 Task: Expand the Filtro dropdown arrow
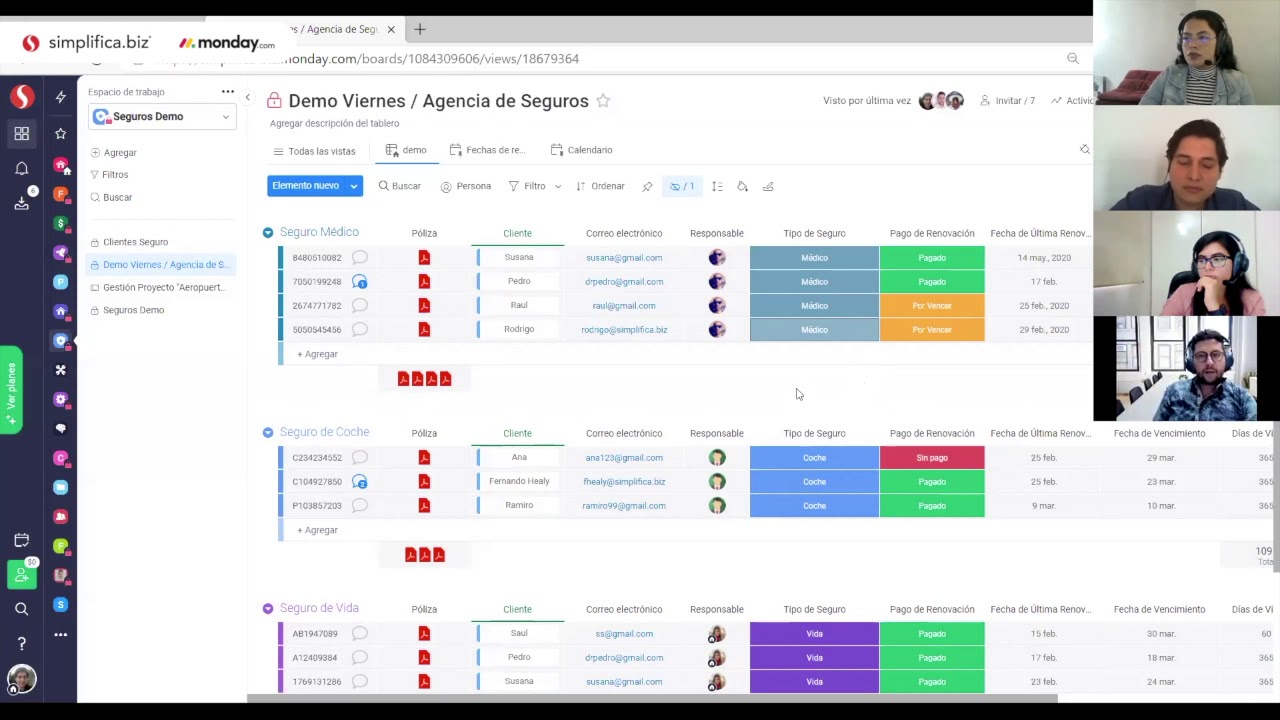point(558,186)
